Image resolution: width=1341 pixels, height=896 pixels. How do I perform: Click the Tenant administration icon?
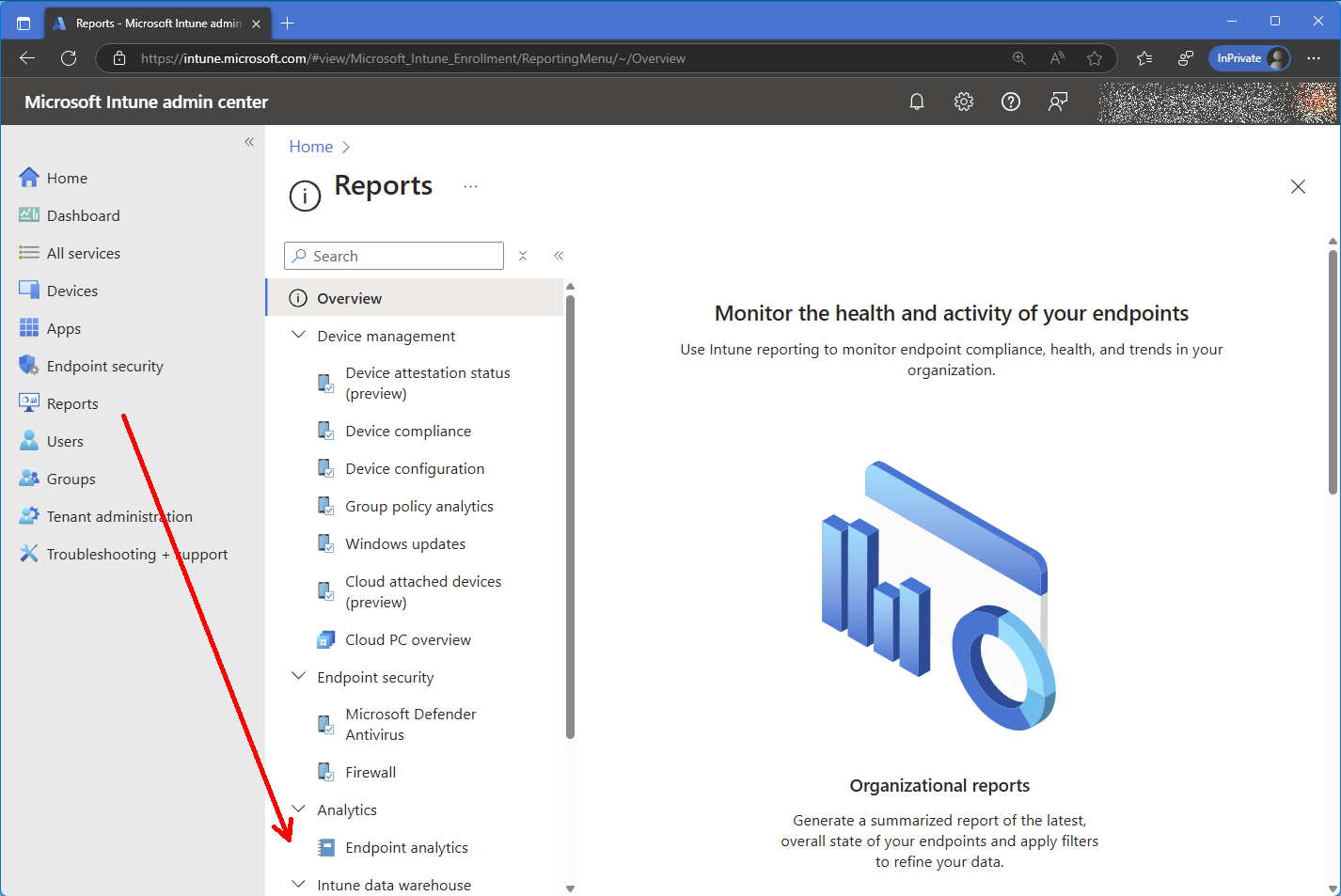pyautogui.click(x=29, y=516)
